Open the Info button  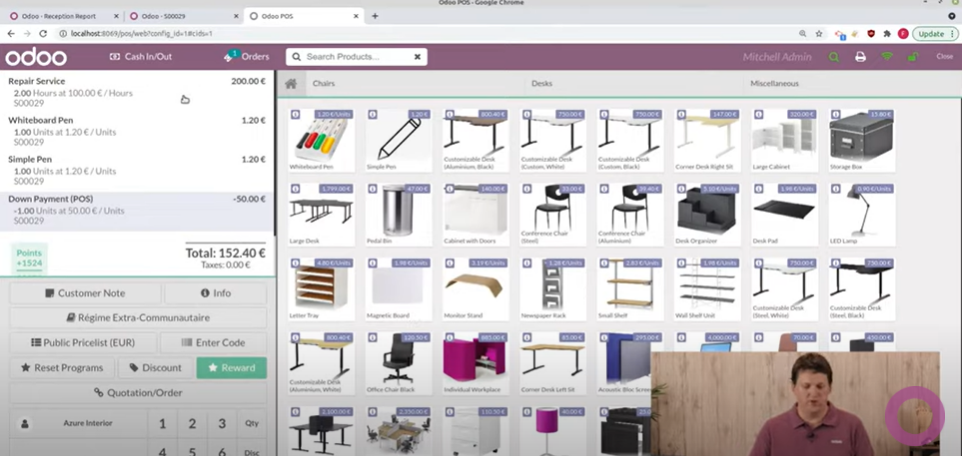point(215,293)
